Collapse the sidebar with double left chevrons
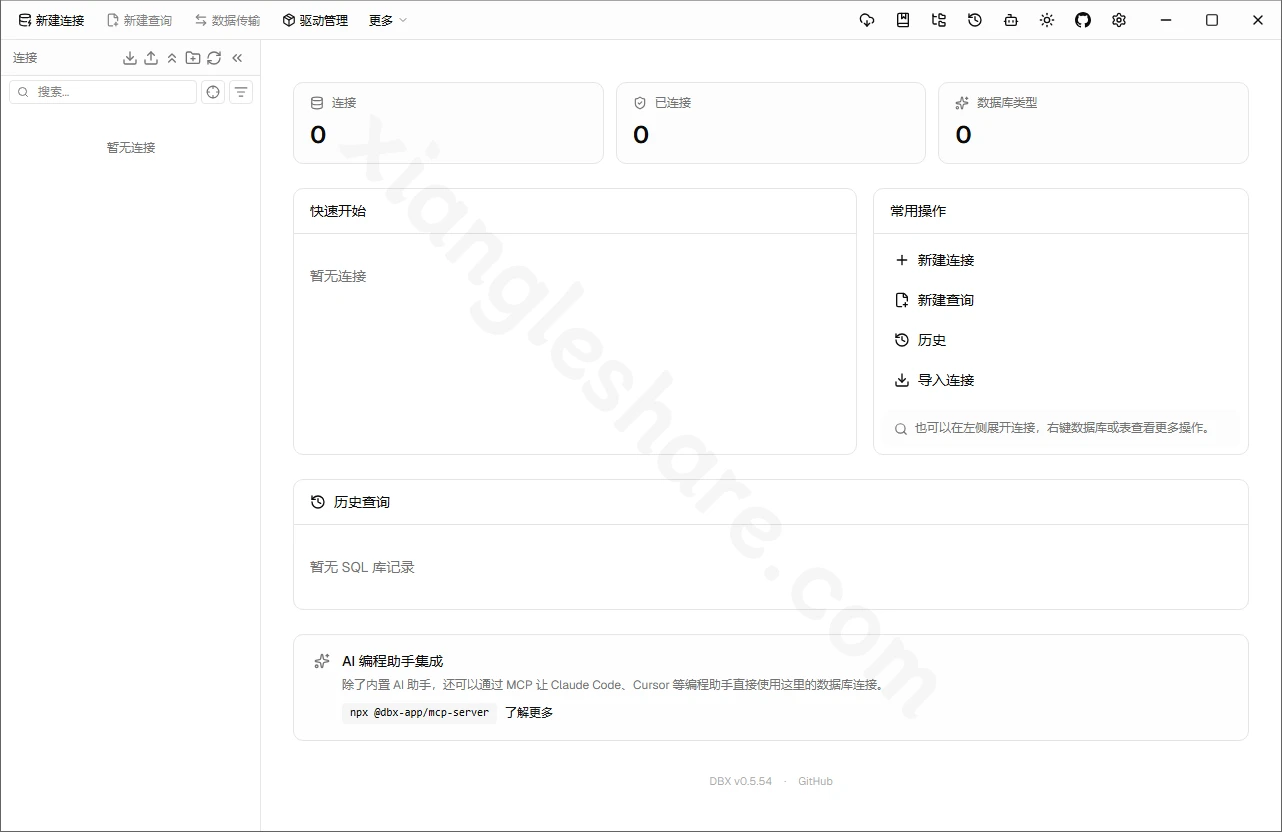1282x832 pixels. pos(237,58)
